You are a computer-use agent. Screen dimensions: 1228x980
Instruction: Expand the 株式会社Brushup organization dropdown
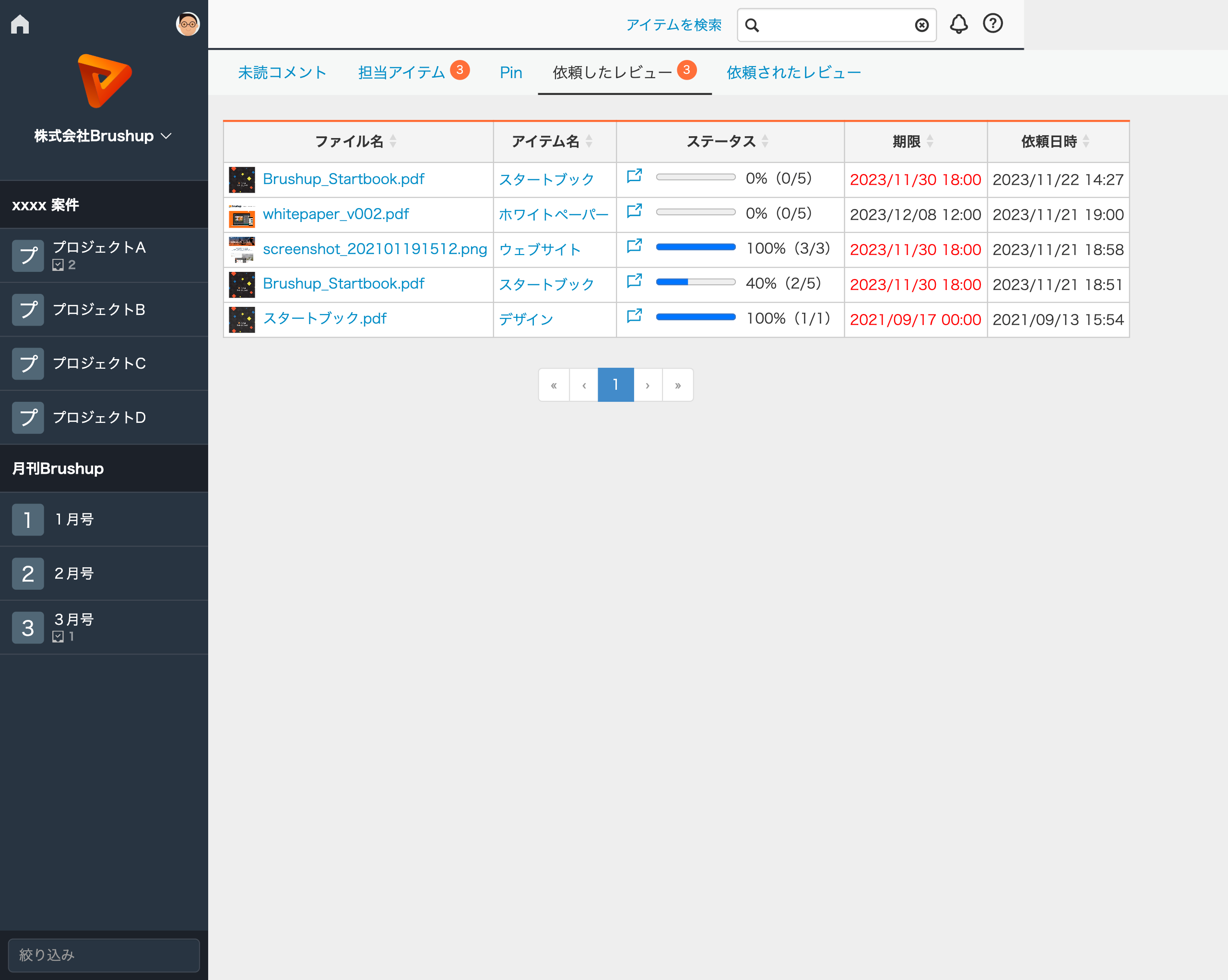tap(166, 136)
